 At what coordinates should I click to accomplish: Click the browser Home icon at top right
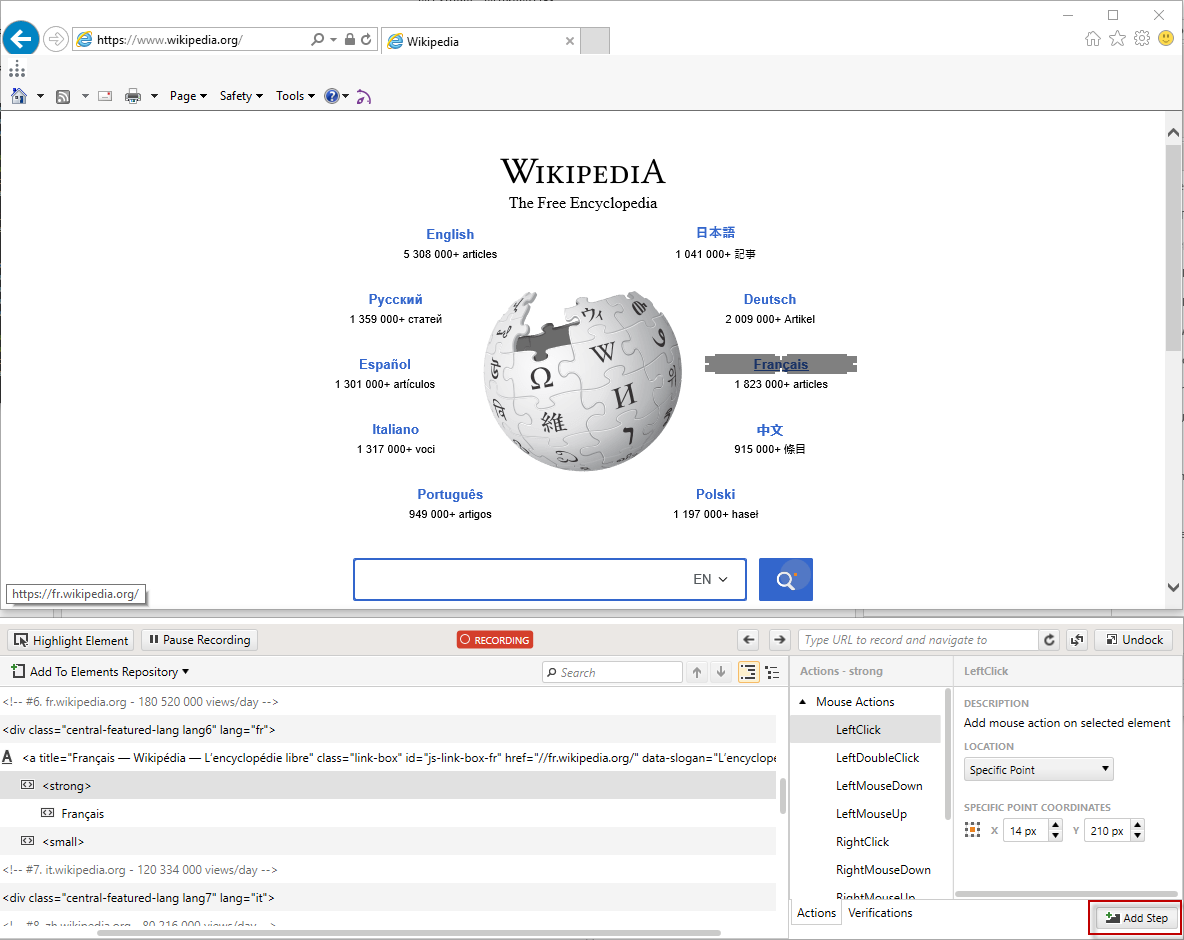tap(1093, 39)
